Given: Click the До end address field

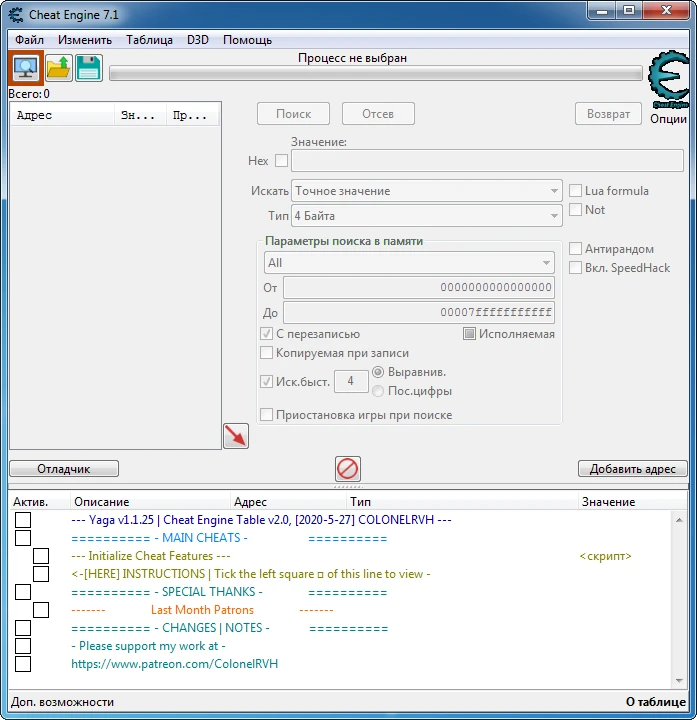Looking at the screenshot, I should [x=419, y=313].
